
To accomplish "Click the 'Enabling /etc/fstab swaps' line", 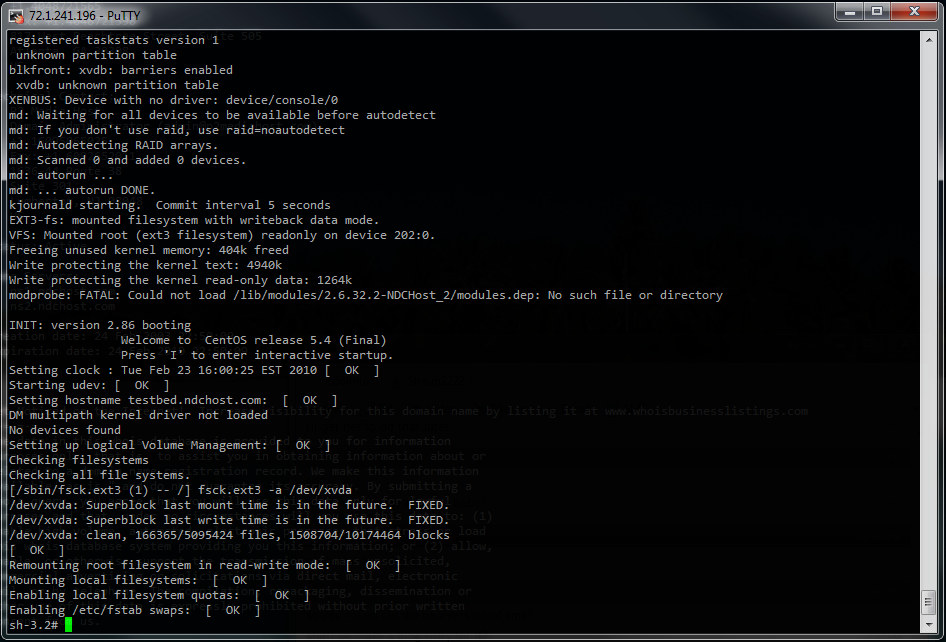I will pyautogui.click(x=104, y=610).
